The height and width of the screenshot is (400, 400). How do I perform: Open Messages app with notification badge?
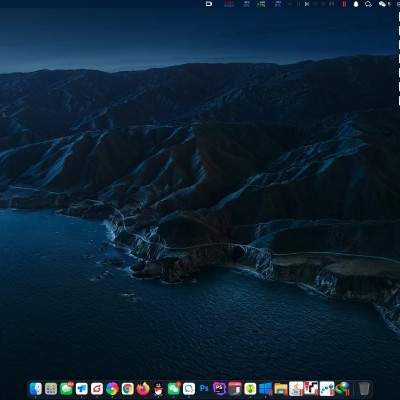point(66,389)
